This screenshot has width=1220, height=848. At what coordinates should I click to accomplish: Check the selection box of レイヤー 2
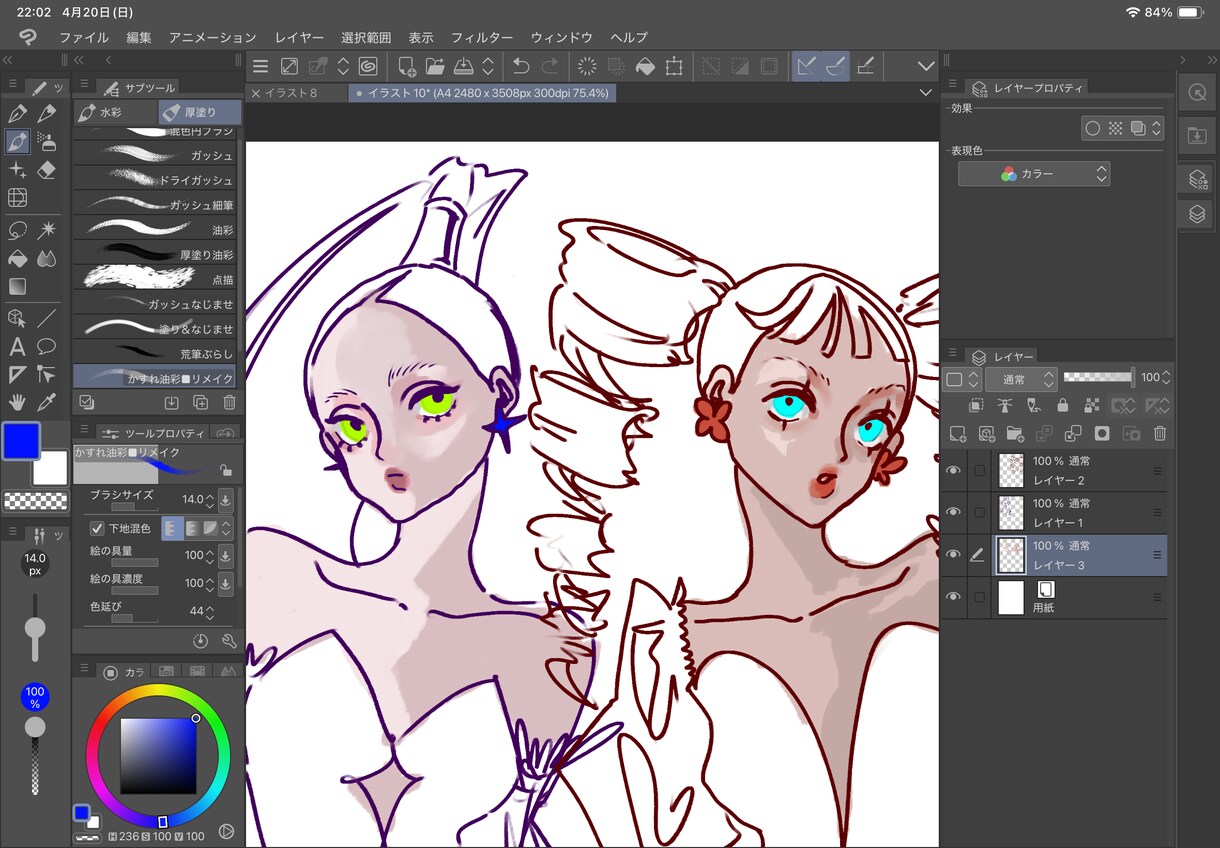coord(980,470)
